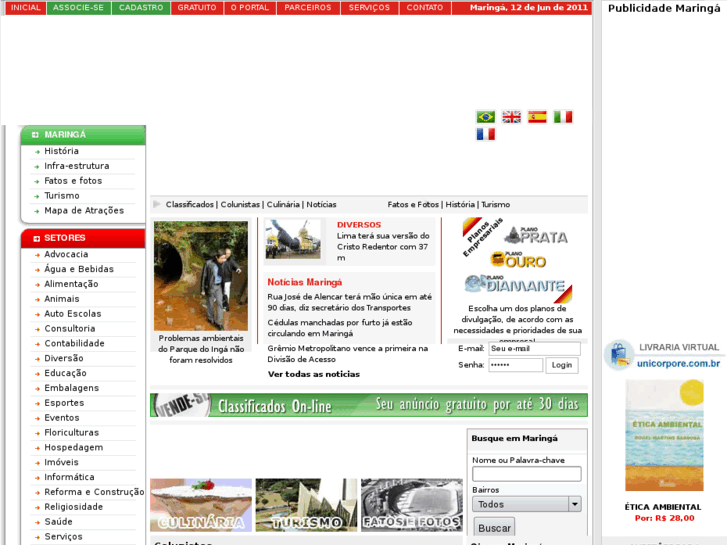Open the Cristo Redentor news thumbnail

coord(293,239)
